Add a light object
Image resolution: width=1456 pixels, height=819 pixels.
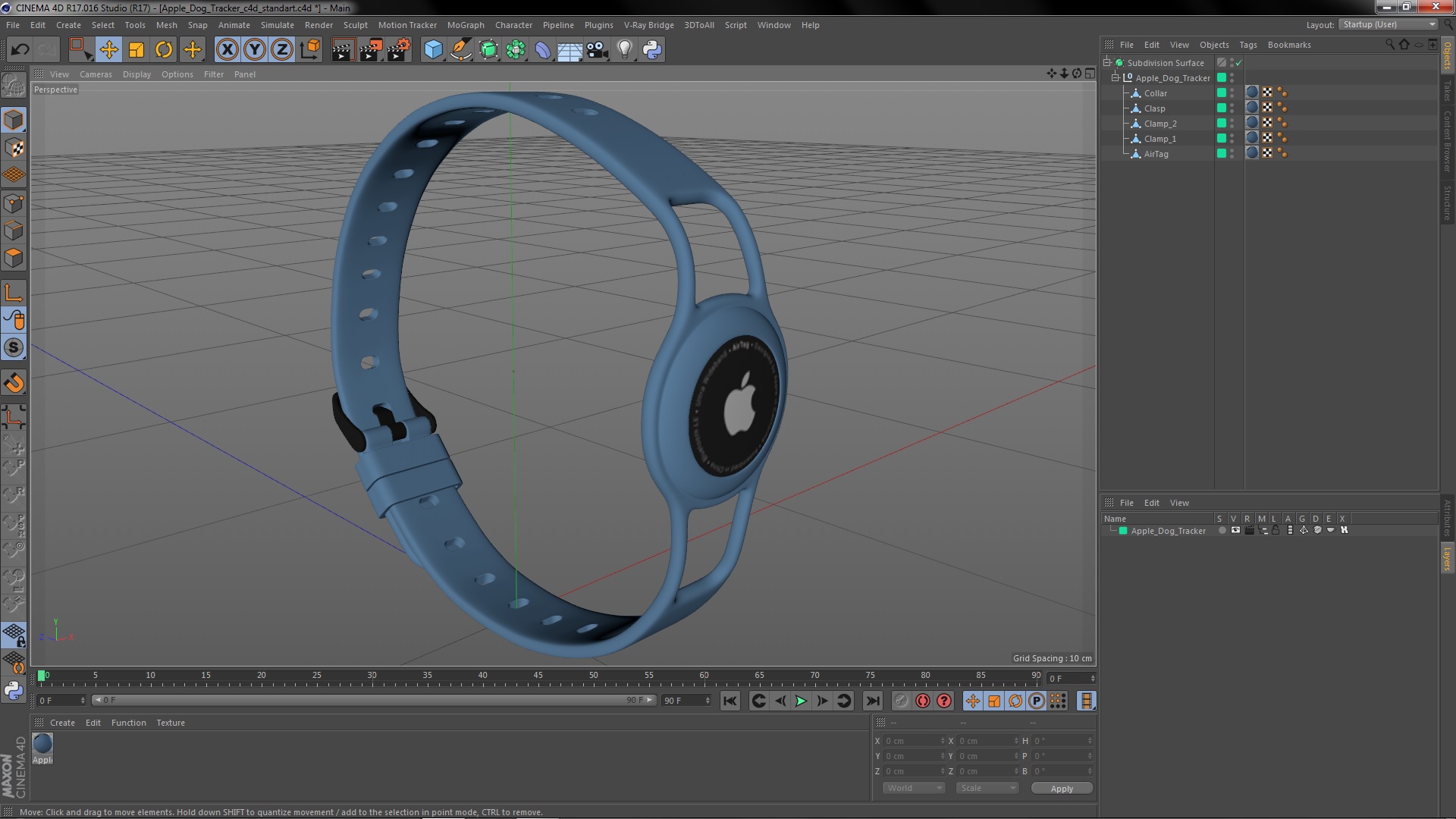(625, 50)
